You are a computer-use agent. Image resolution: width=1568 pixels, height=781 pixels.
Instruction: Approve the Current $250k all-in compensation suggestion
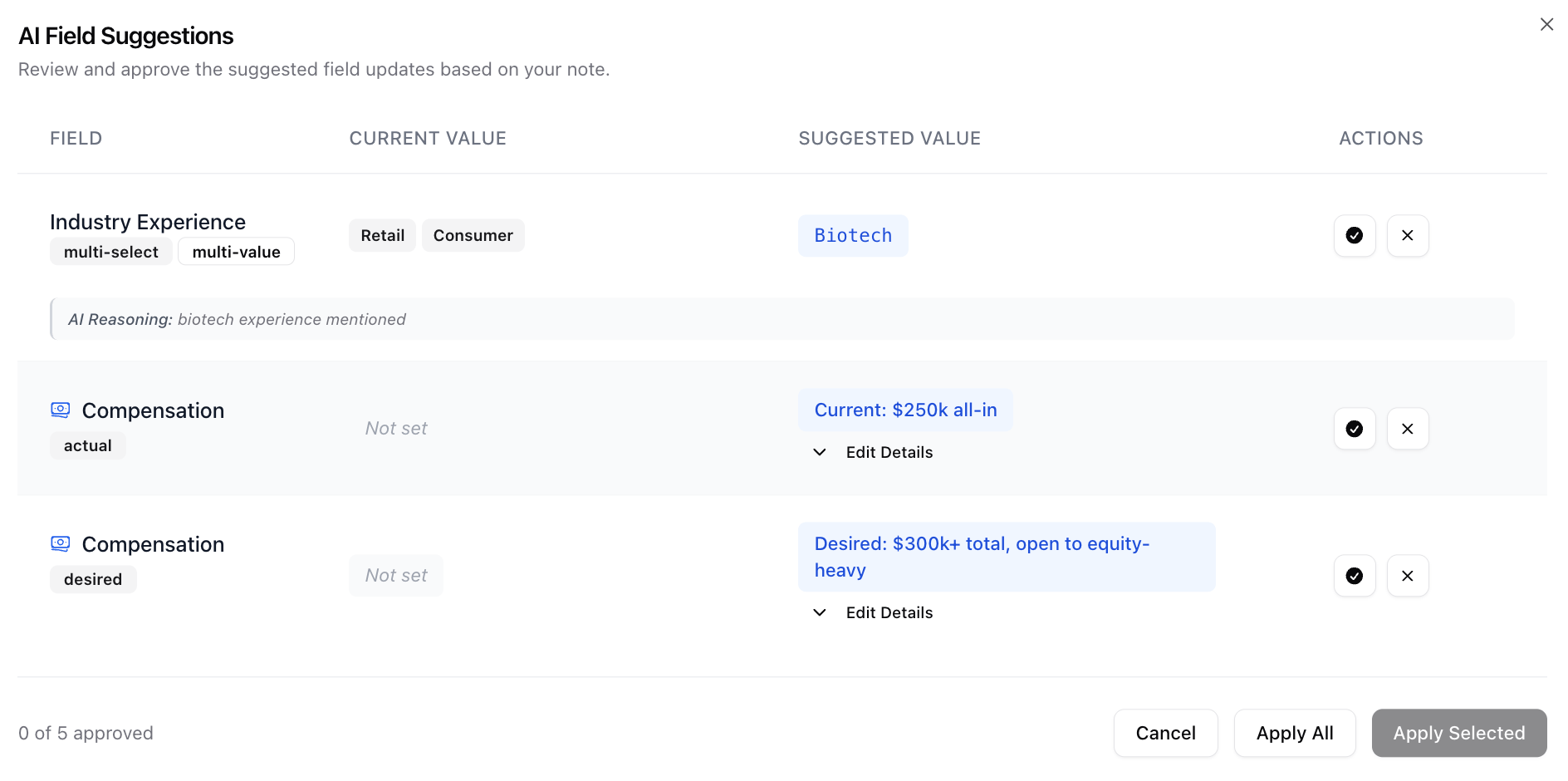(1355, 429)
